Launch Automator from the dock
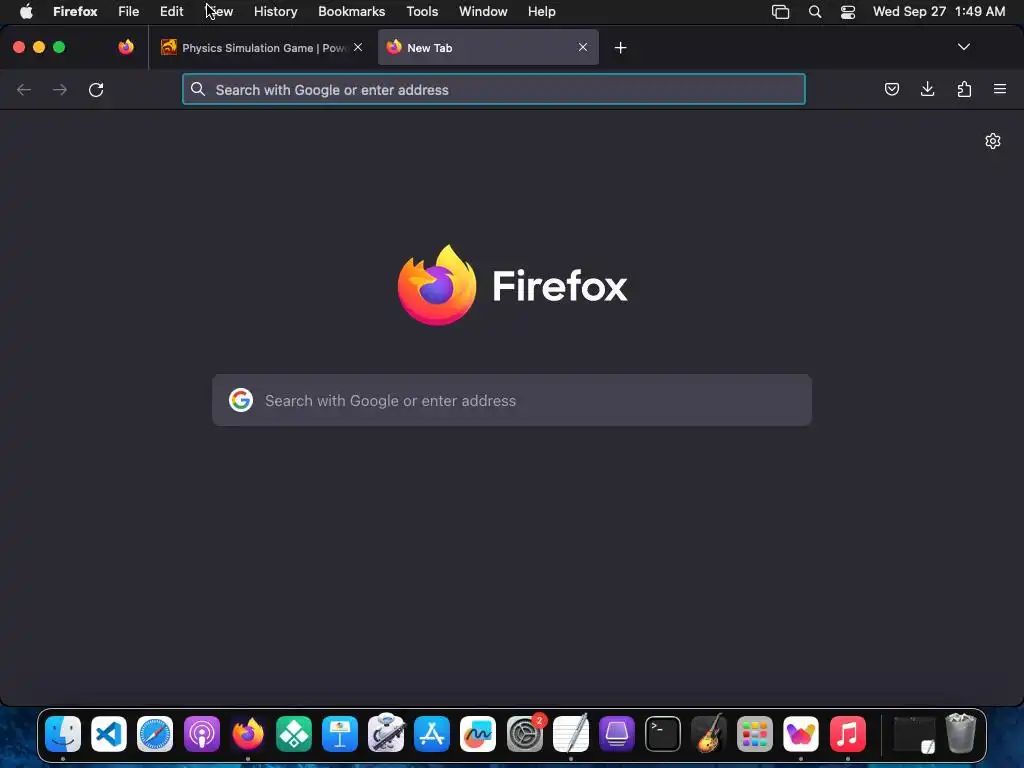The image size is (1024, 768). (x=386, y=733)
